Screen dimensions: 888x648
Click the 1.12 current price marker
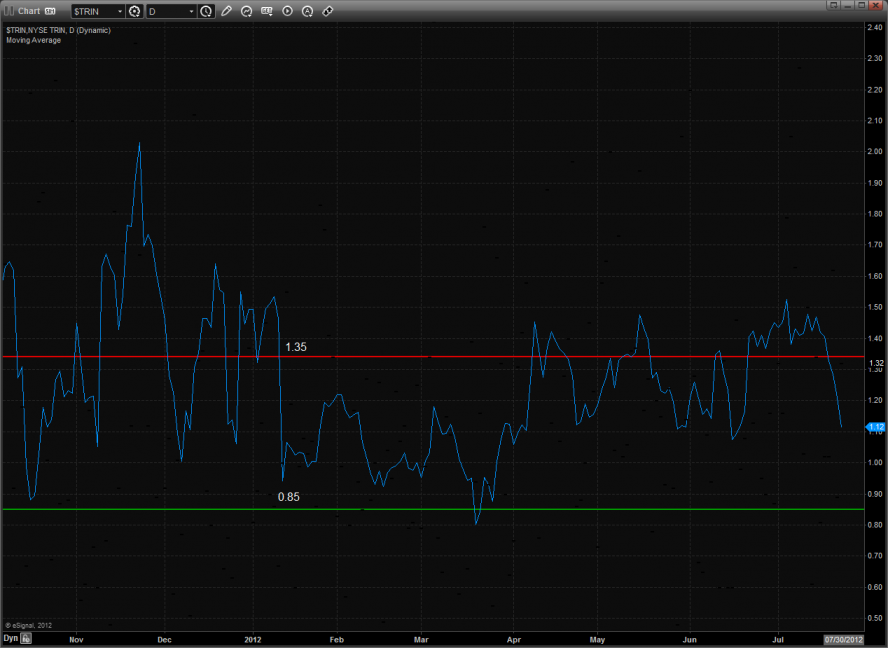(876, 427)
